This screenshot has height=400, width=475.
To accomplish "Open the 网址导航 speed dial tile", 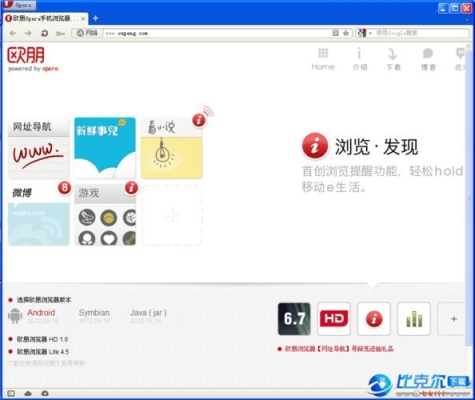I will pyautogui.click(x=39, y=148).
